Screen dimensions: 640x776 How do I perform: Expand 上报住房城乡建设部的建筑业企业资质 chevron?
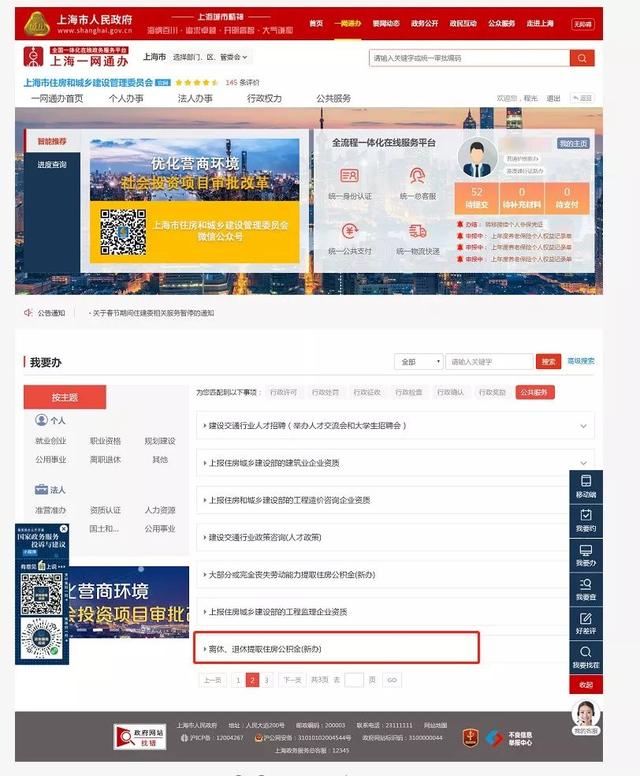pos(583,463)
